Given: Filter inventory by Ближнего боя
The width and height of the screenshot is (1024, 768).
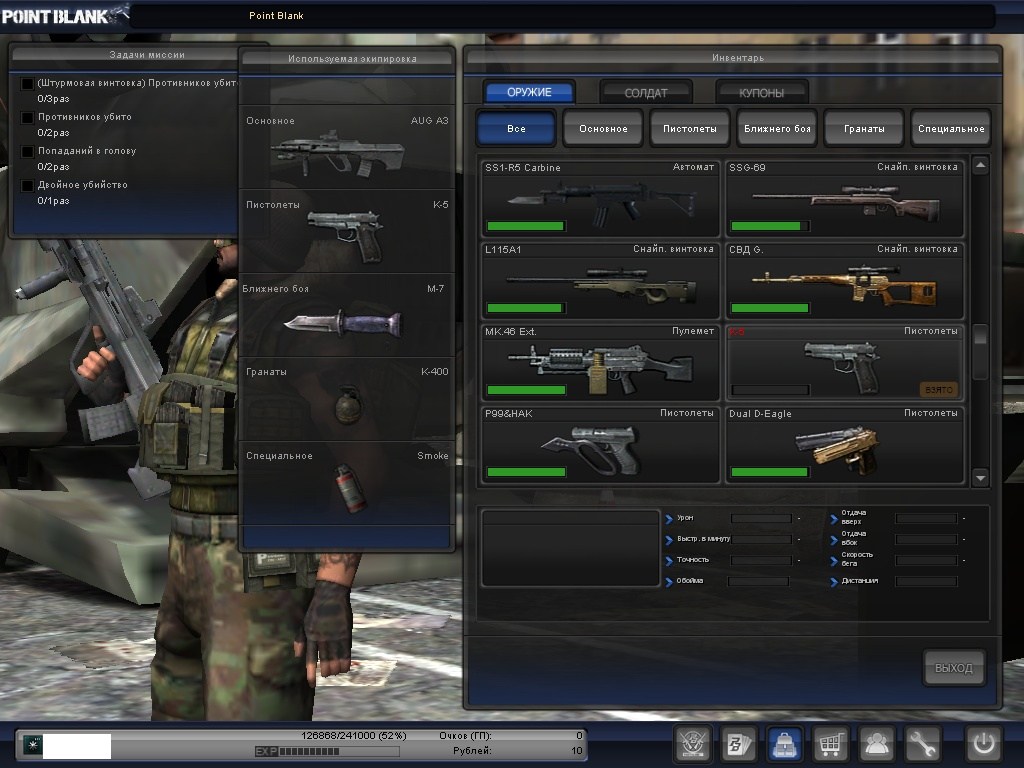Looking at the screenshot, I should [x=777, y=128].
